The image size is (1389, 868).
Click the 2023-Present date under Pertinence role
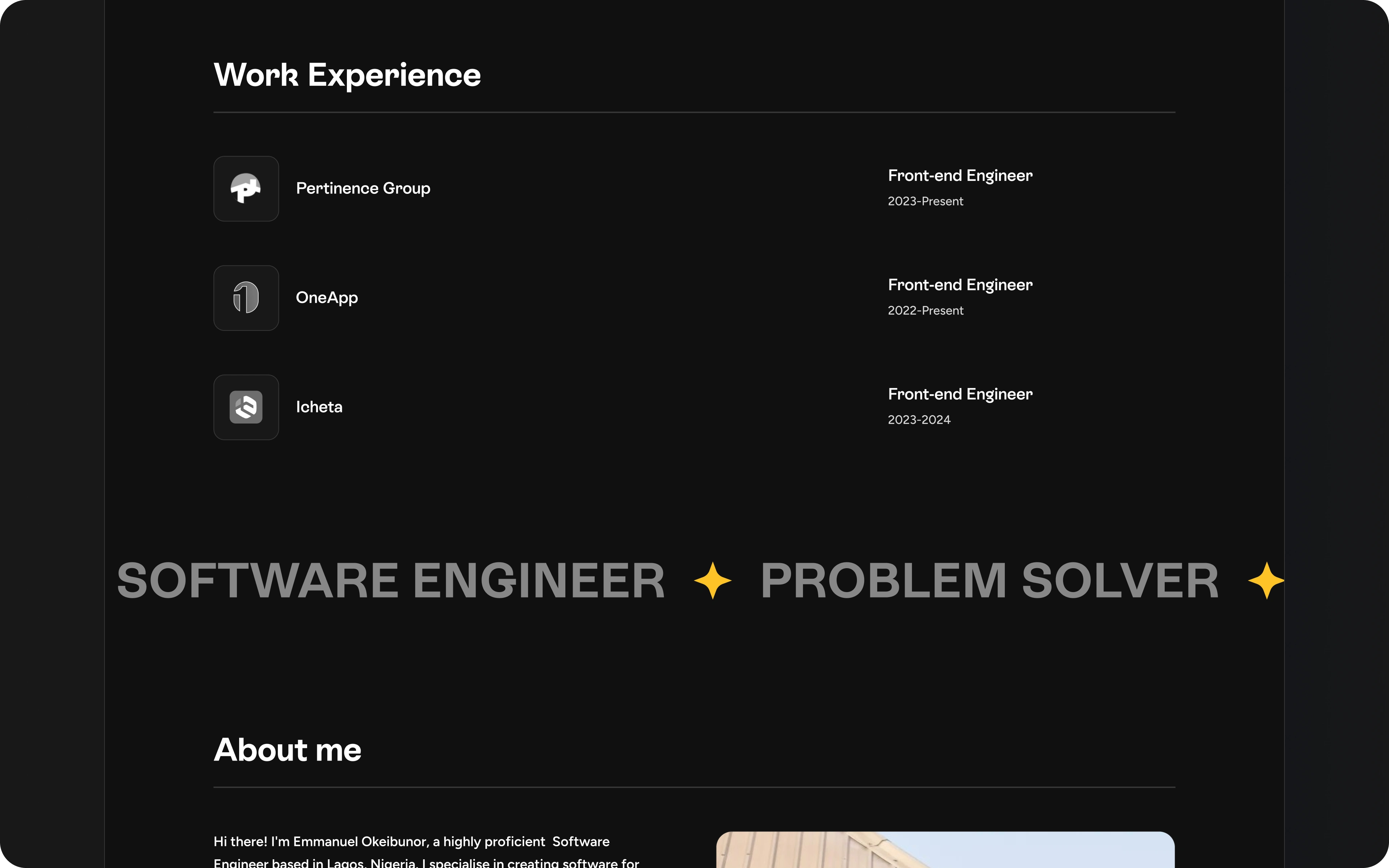coord(925,201)
